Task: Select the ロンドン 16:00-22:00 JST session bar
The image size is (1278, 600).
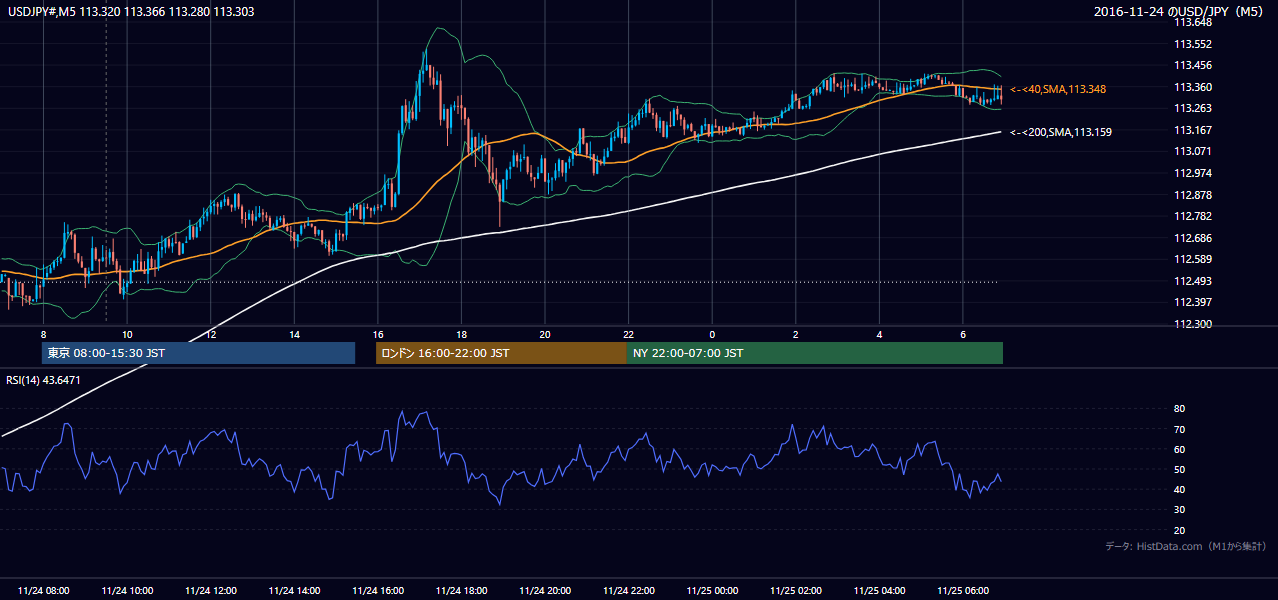Action: click(x=501, y=353)
